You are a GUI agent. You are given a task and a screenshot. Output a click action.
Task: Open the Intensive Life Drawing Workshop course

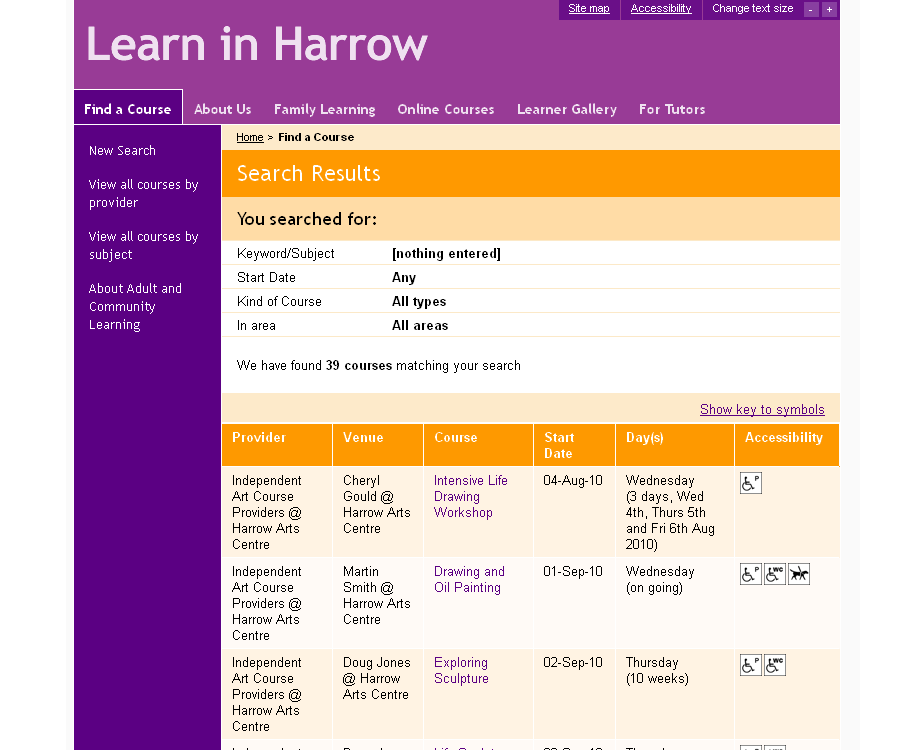tap(470, 496)
